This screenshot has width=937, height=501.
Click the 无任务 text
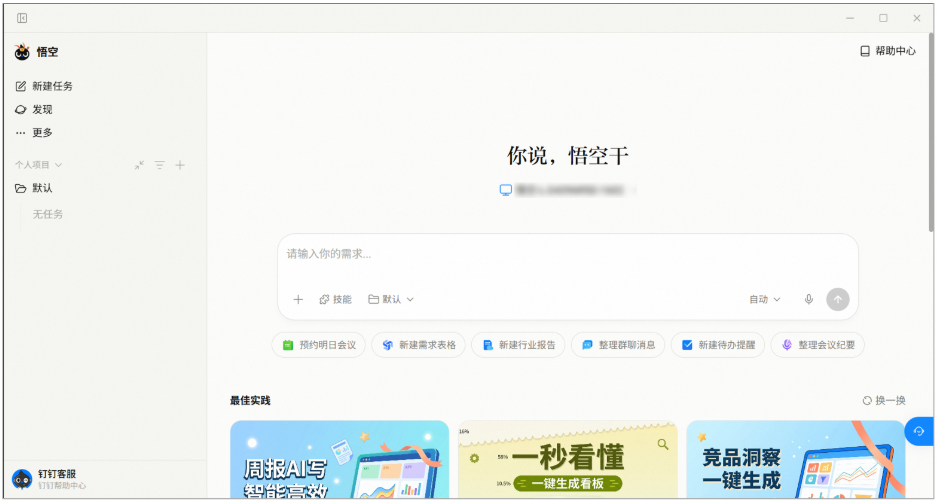48,214
